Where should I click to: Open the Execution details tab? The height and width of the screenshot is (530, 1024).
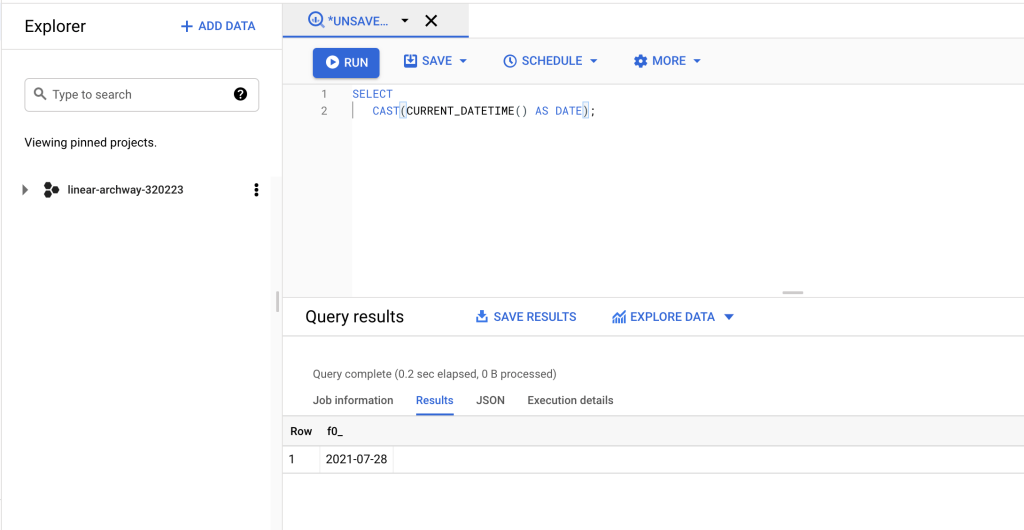[x=571, y=400]
